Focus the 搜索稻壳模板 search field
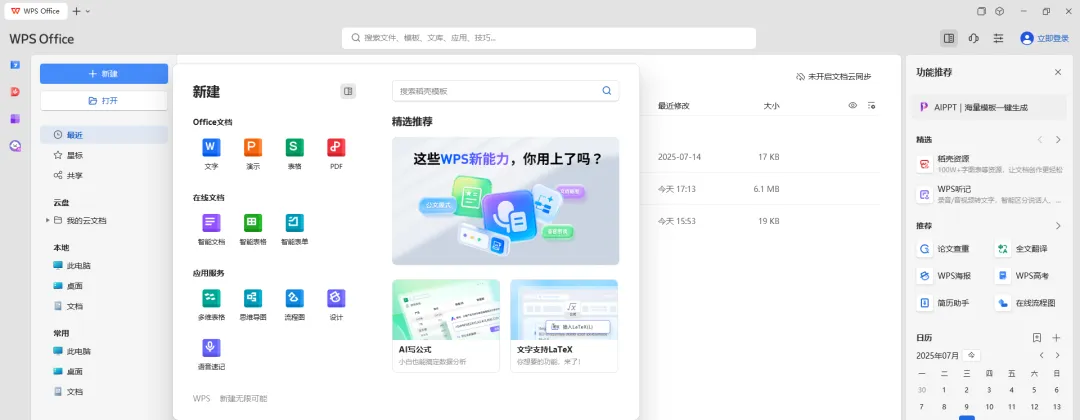The width and height of the screenshot is (1080, 420). tap(506, 91)
